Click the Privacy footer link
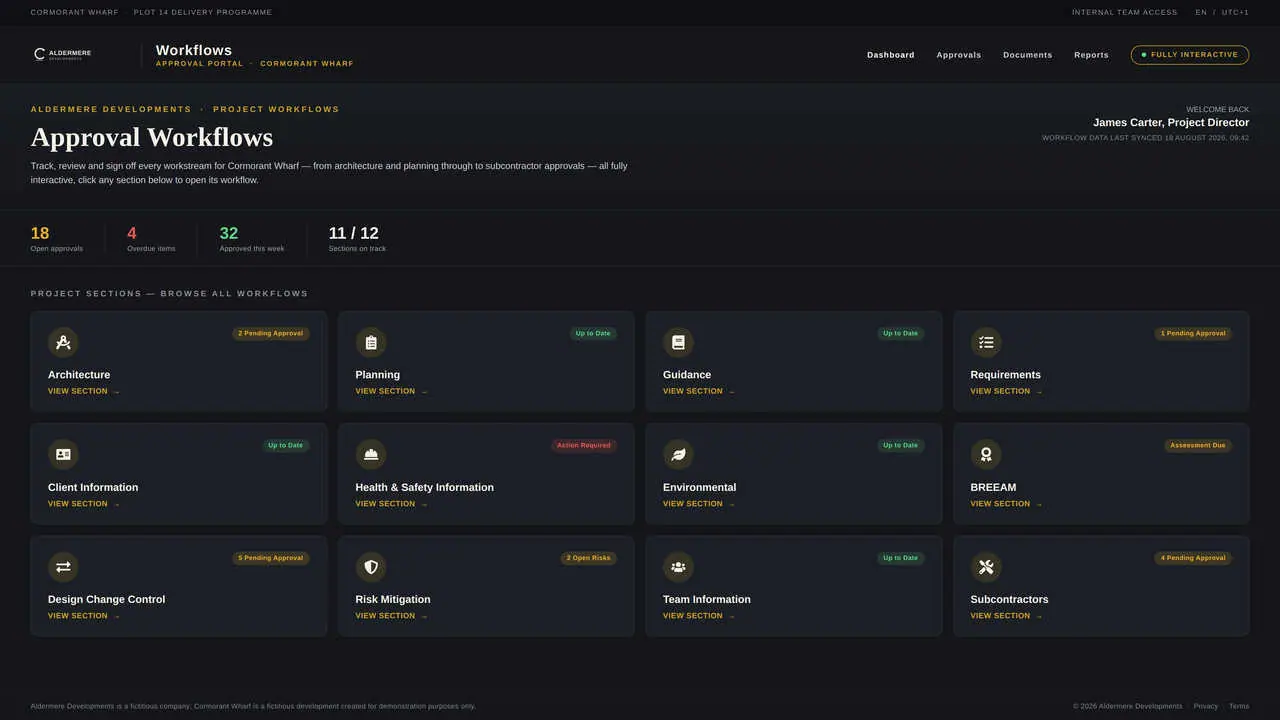Screen dimensions: 1280x720 pos(1206,706)
